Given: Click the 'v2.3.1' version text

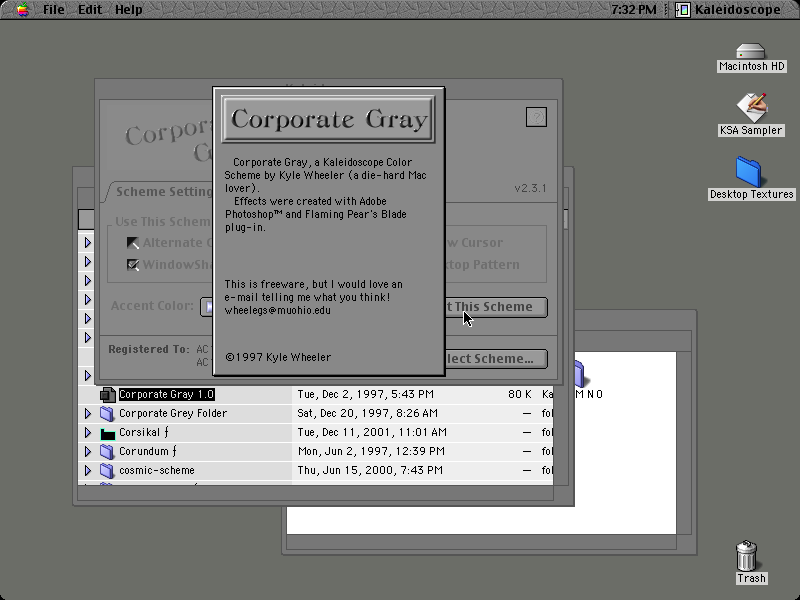Looking at the screenshot, I should (x=531, y=188).
